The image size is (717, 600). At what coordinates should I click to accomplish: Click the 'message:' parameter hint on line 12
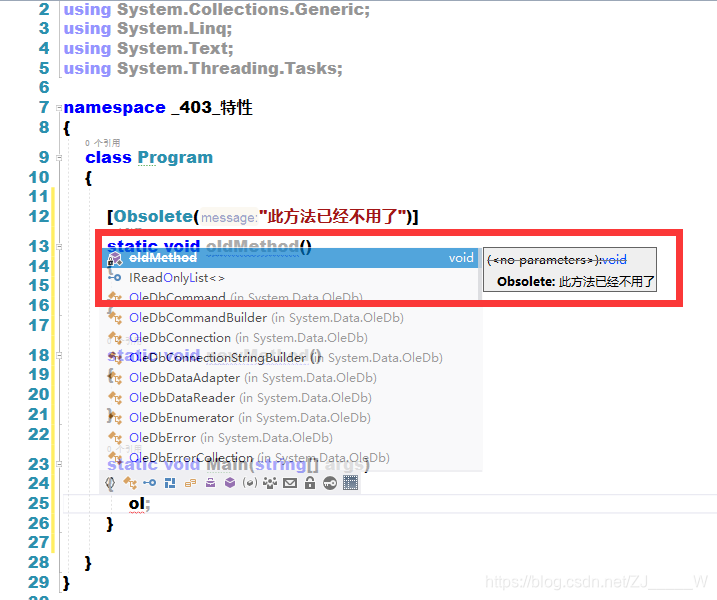tap(229, 217)
